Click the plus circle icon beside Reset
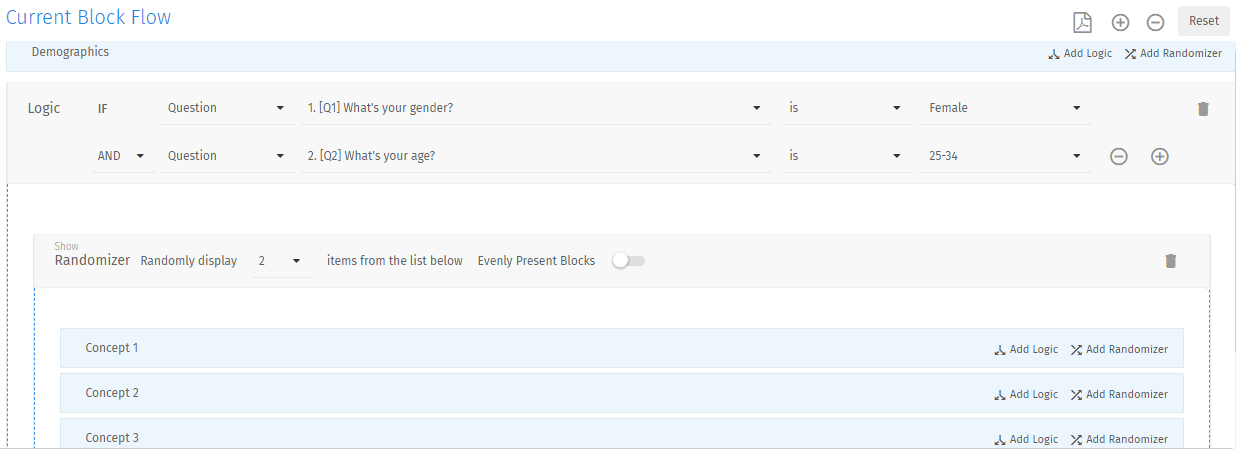 coord(1120,22)
